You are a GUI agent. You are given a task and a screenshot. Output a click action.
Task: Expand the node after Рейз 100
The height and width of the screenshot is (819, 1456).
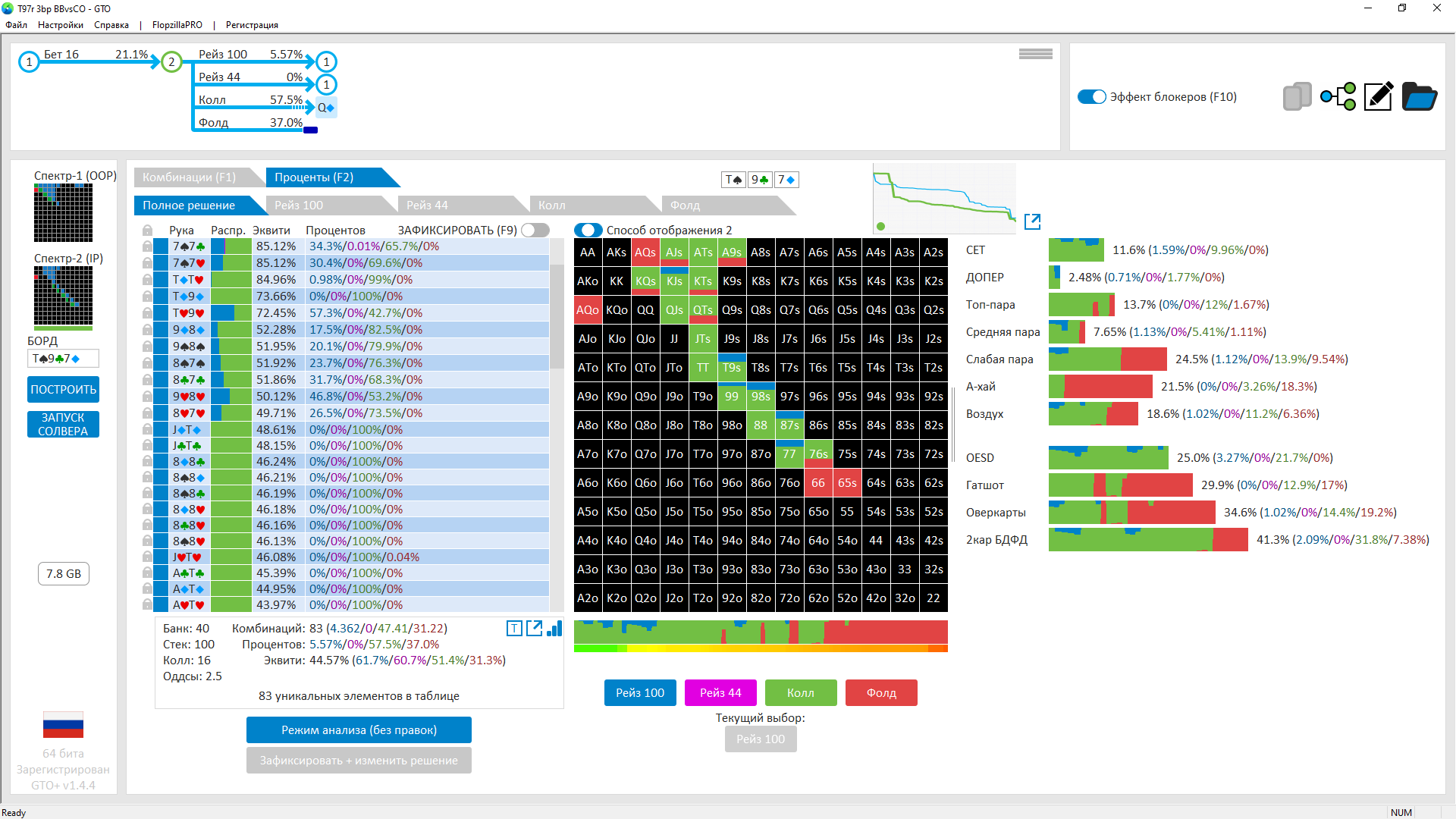(x=326, y=62)
